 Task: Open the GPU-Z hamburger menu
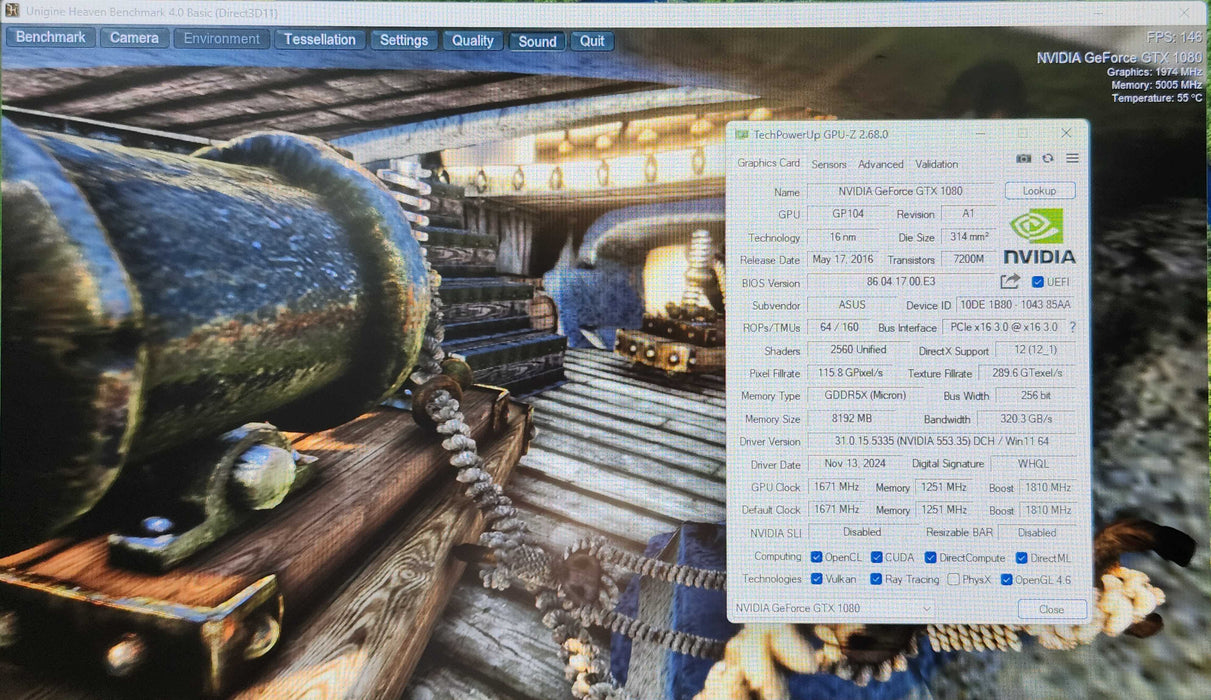(1072, 159)
